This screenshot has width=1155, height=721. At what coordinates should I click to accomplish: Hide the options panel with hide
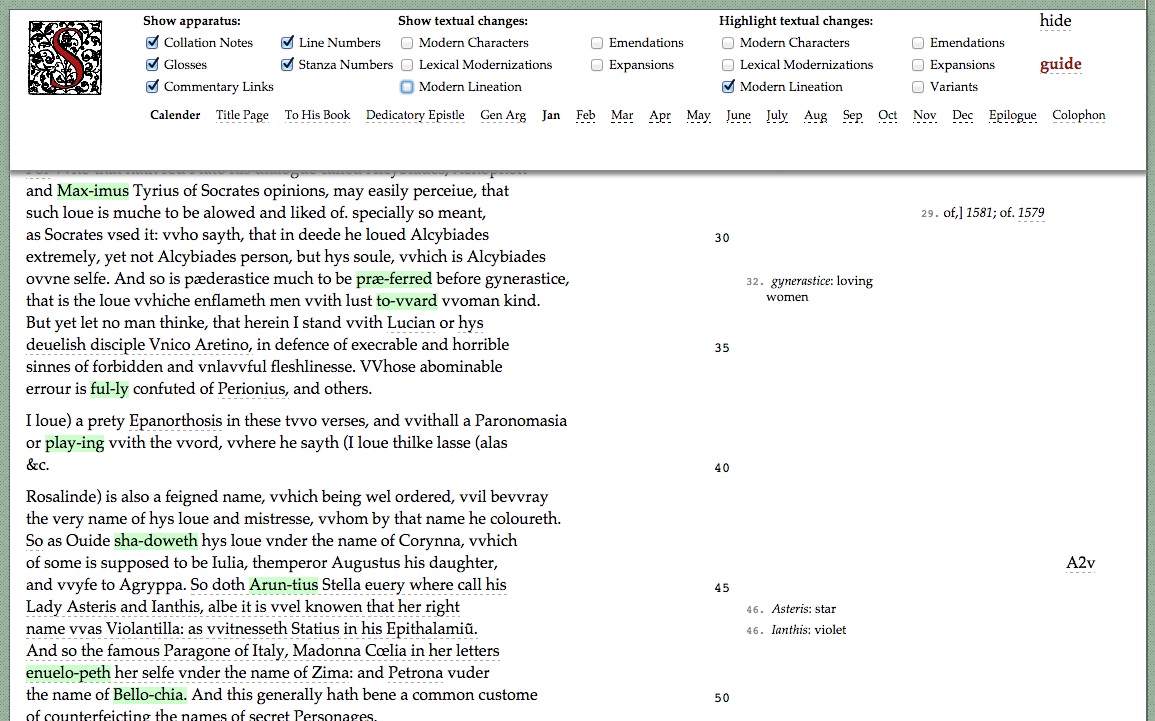[x=1055, y=21]
